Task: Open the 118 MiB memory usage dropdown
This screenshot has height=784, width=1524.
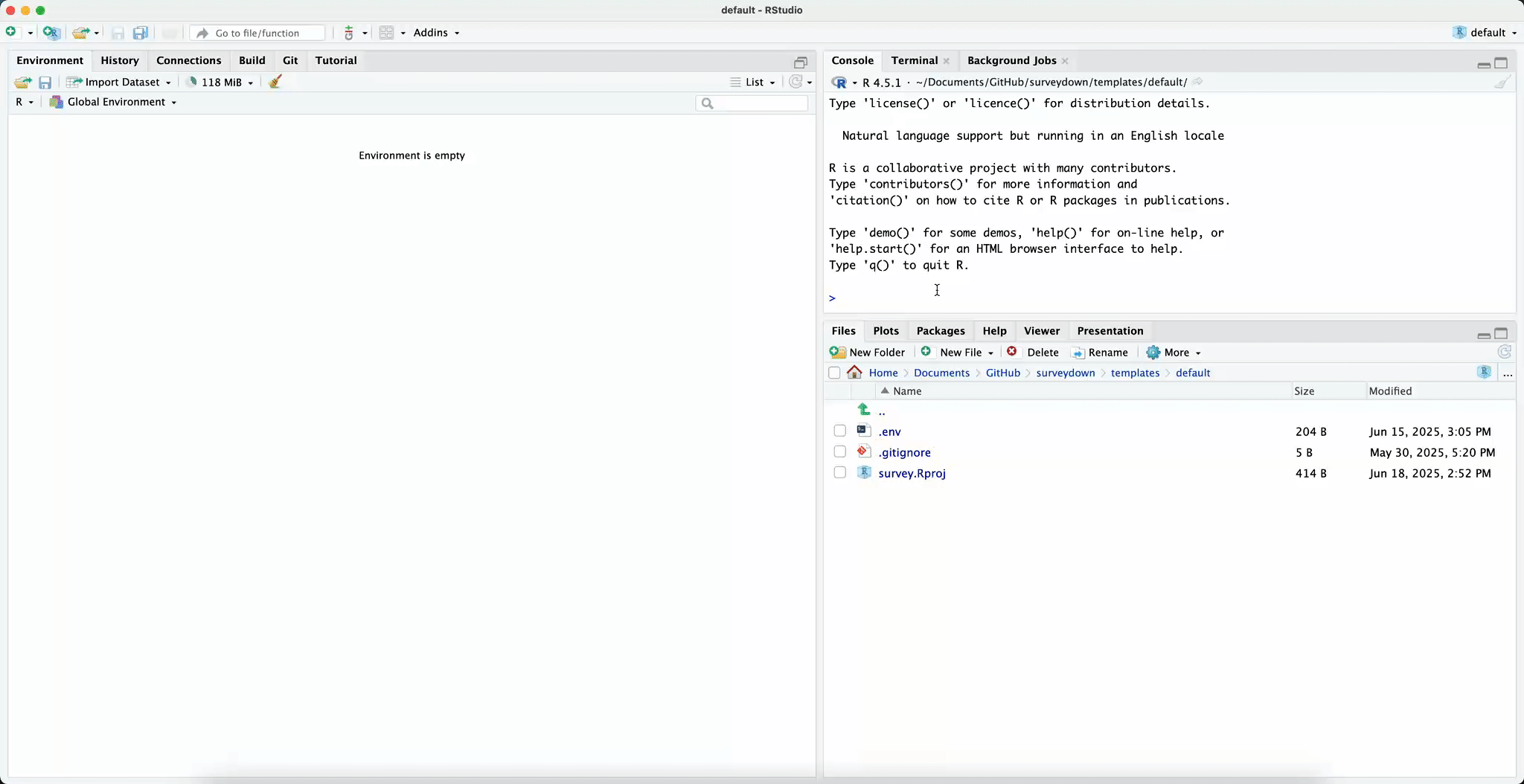Action: [220, 83]
